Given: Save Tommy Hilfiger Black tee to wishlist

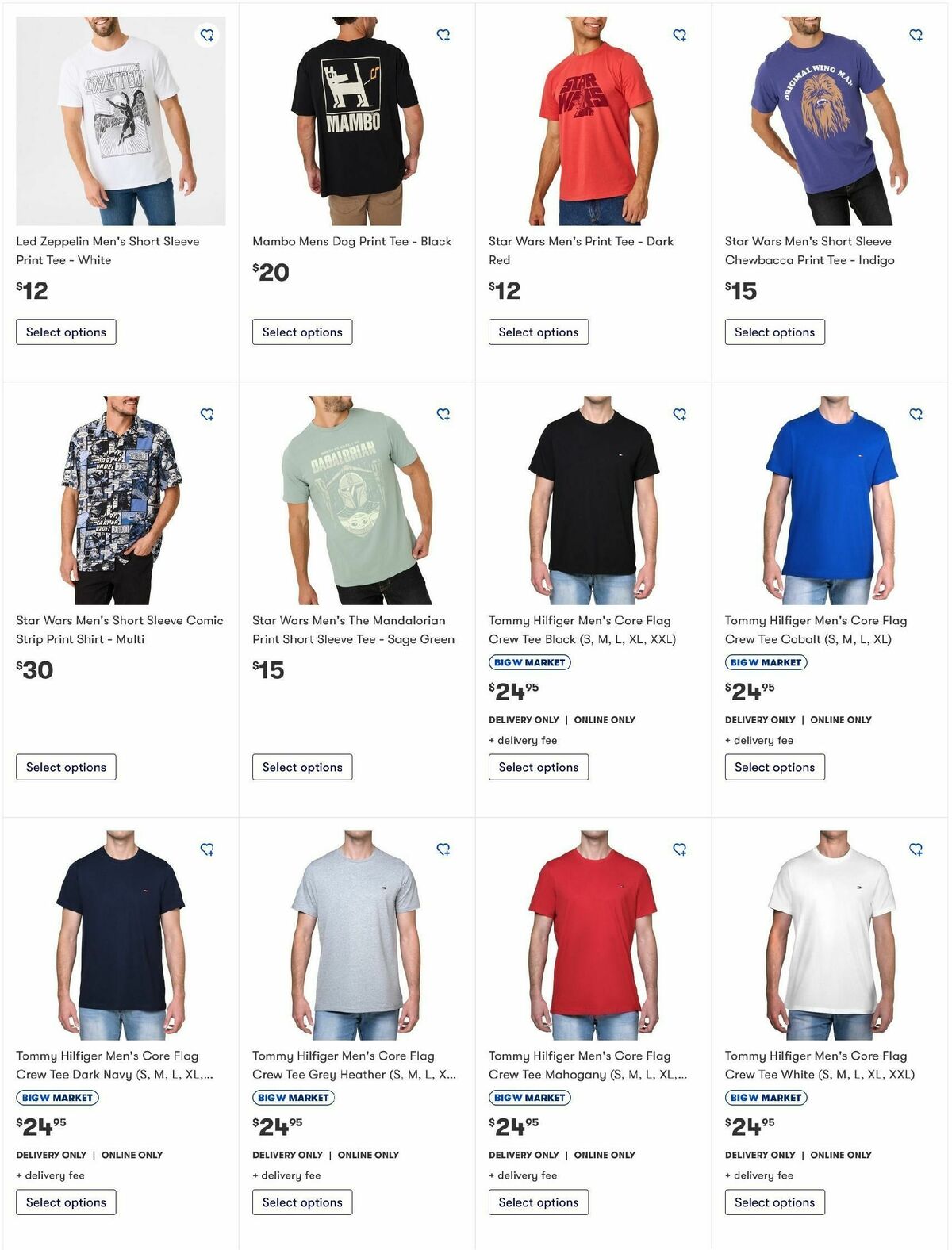Looking at the screenshot, I should (680, 414).
